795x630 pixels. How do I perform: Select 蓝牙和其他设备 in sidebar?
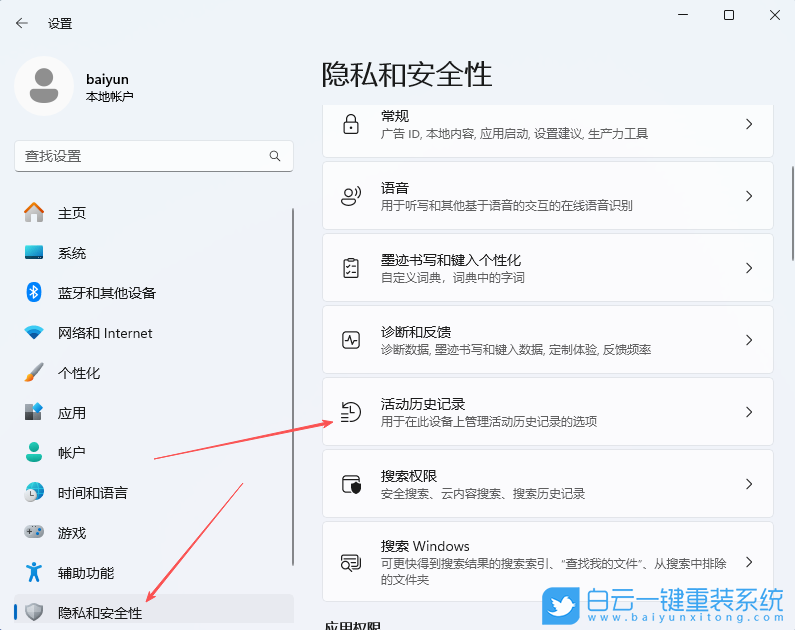[154, 293]
